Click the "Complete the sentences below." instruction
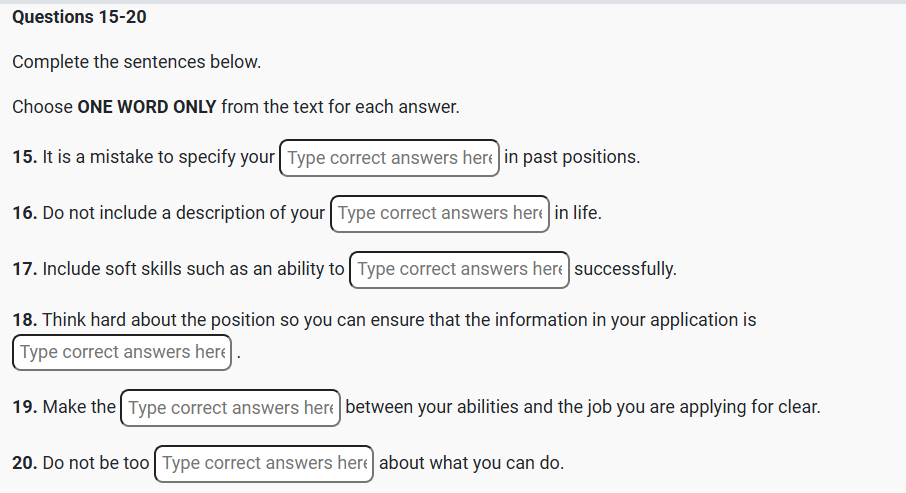Screen dimensions: 906x493 tap(136, 62)
